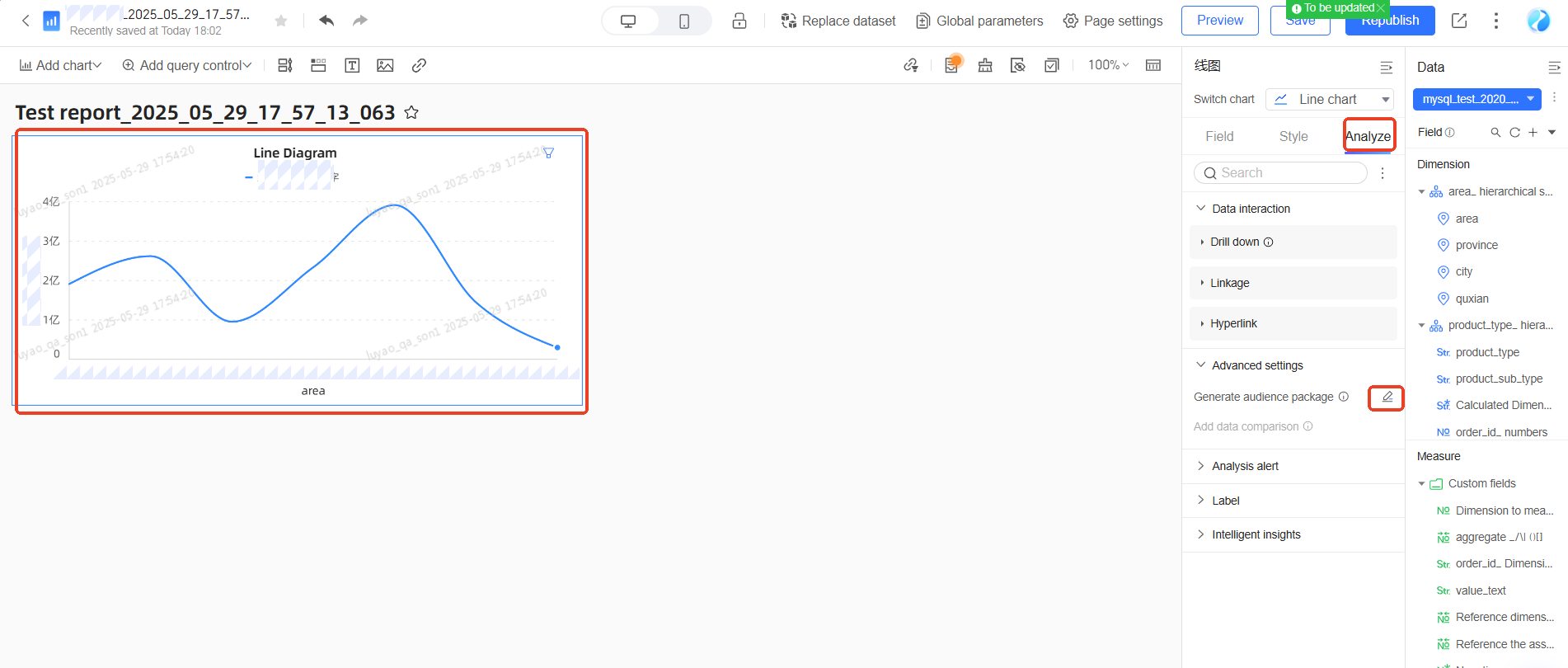Open the Switch chart Line chart dropdown
This screenshot has height=668, width=1568.
[1330, 99]
